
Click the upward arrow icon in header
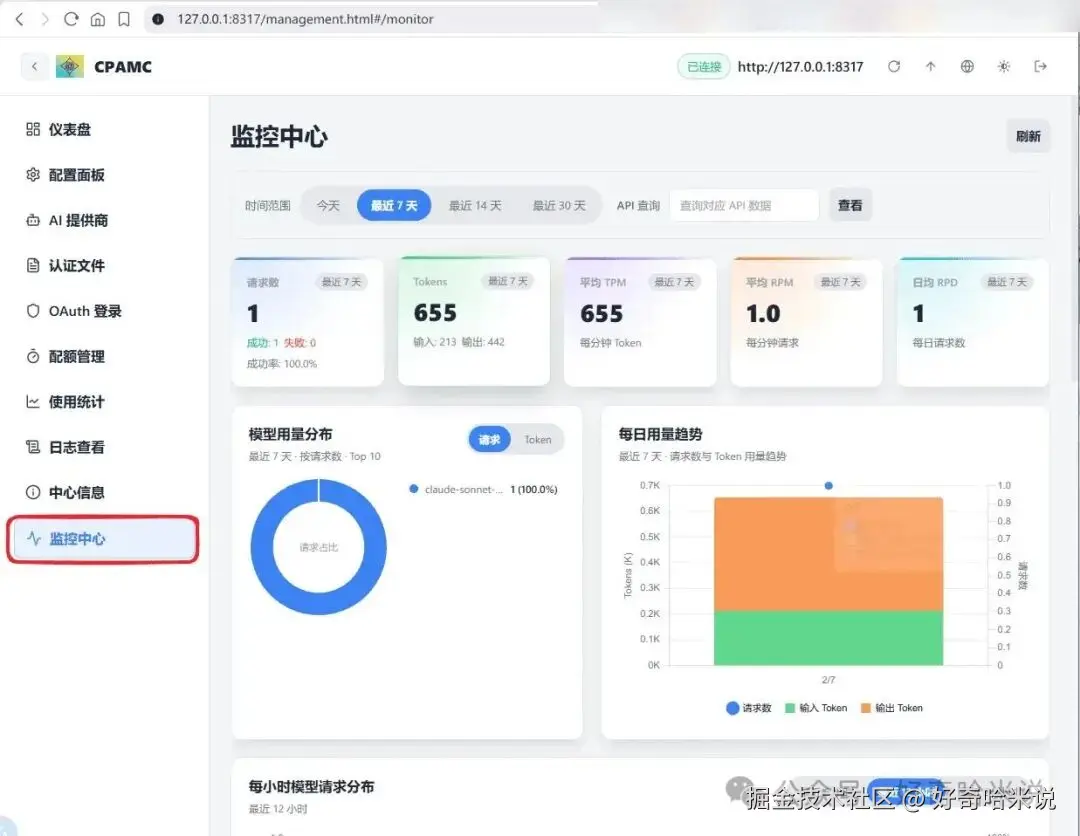click(931, 67)
